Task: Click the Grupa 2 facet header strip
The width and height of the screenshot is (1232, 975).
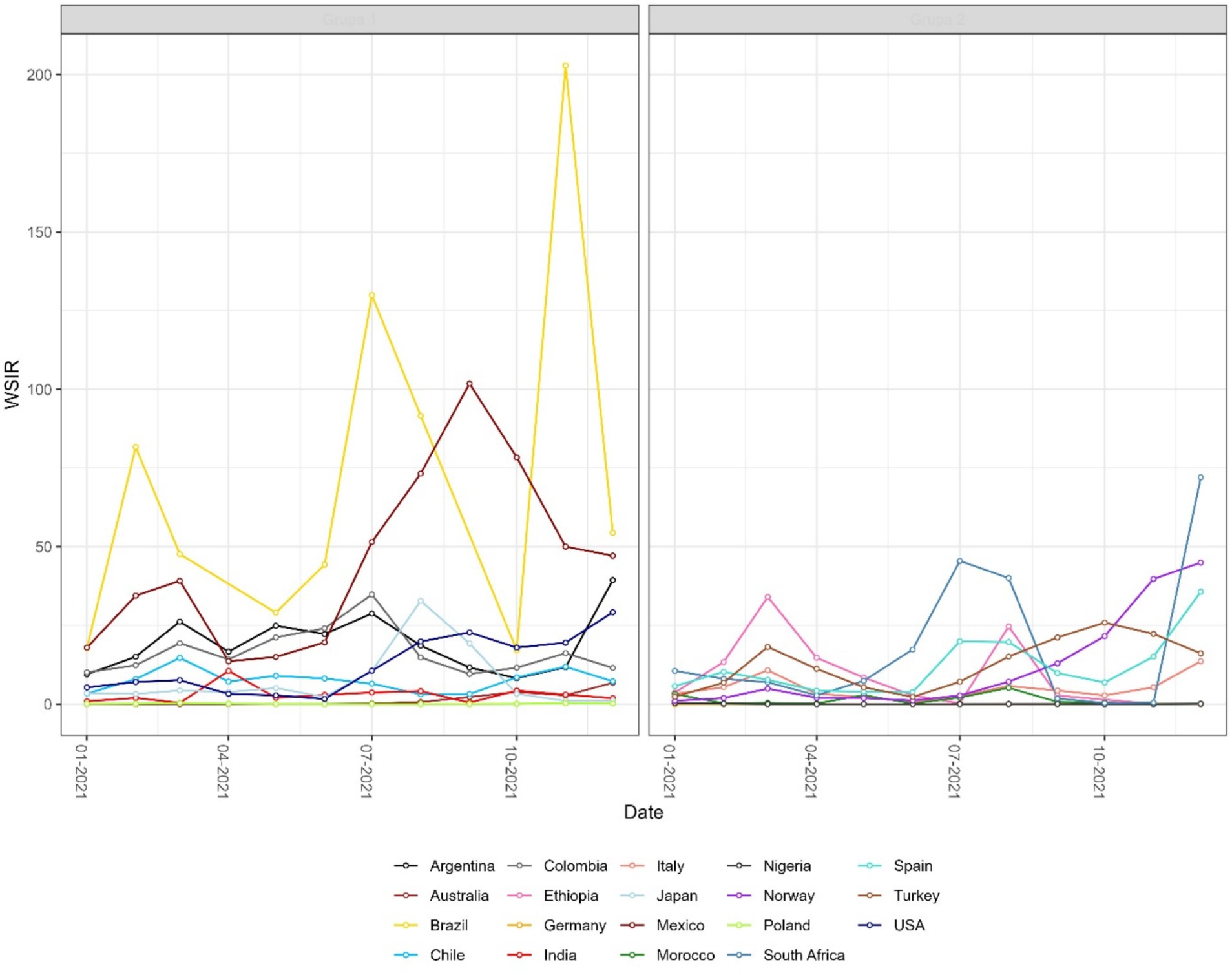Action: 937,19
